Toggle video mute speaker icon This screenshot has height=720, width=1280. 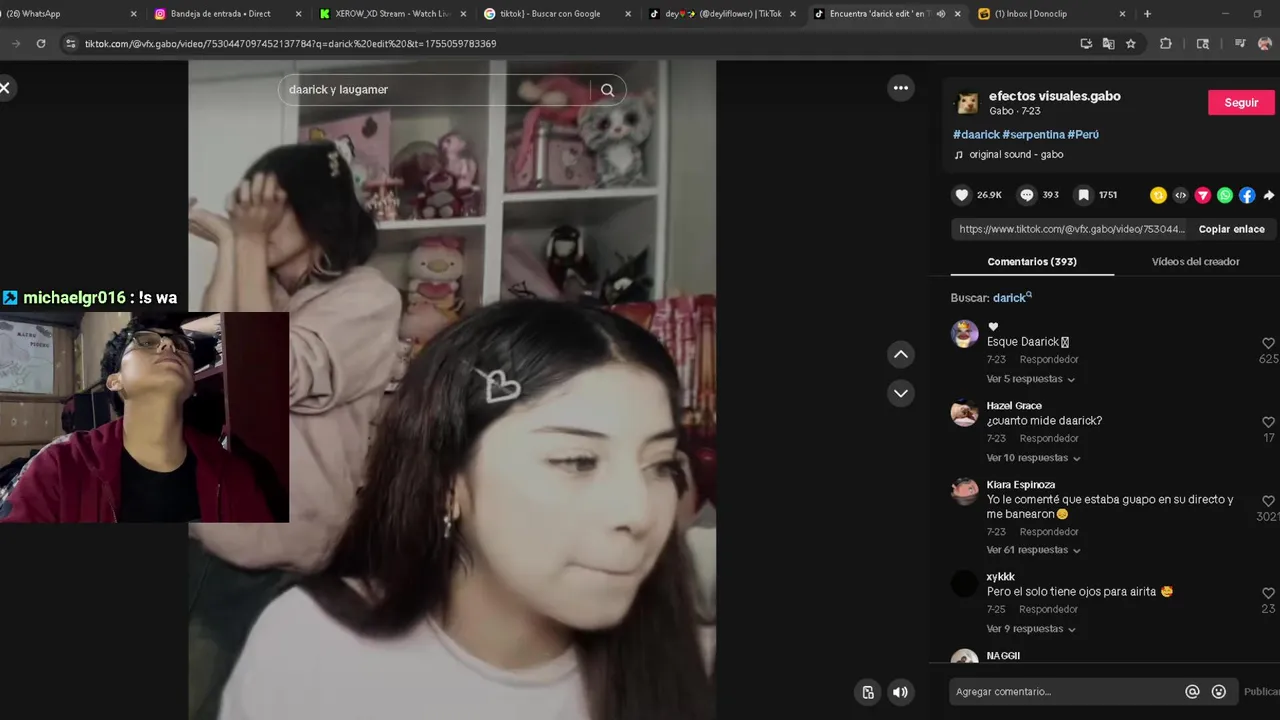pos(900,692)
